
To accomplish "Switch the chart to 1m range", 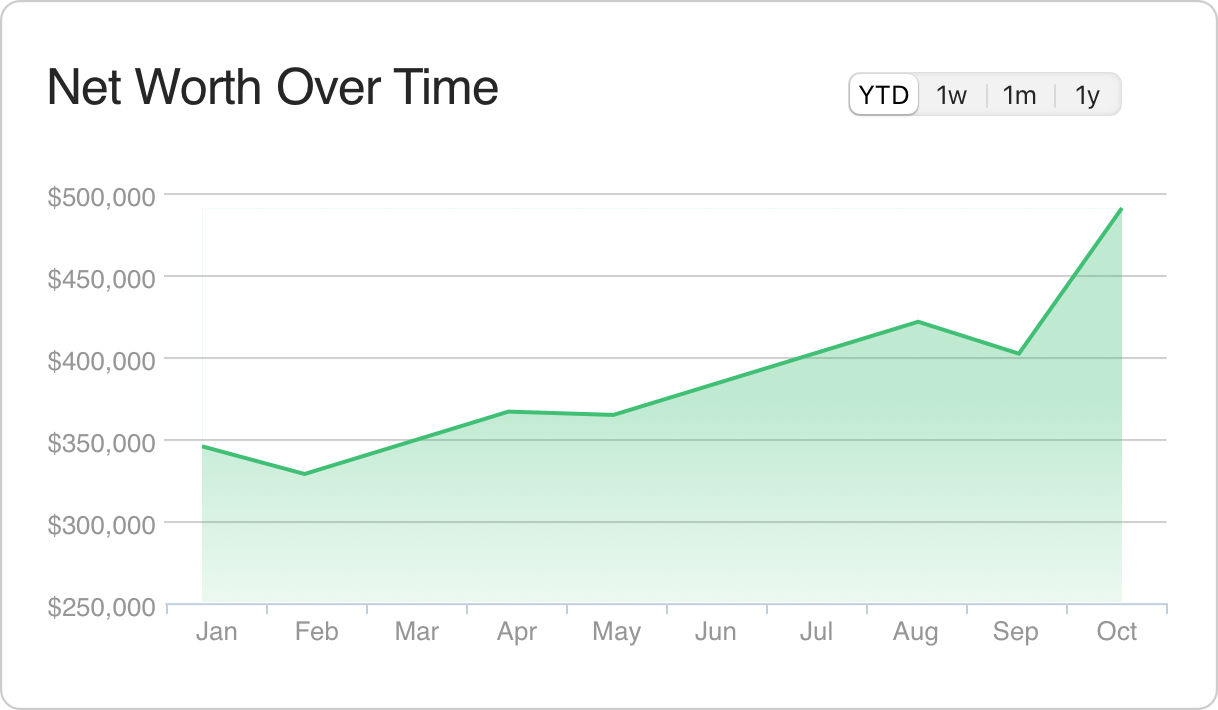I will coord(1020,96).
